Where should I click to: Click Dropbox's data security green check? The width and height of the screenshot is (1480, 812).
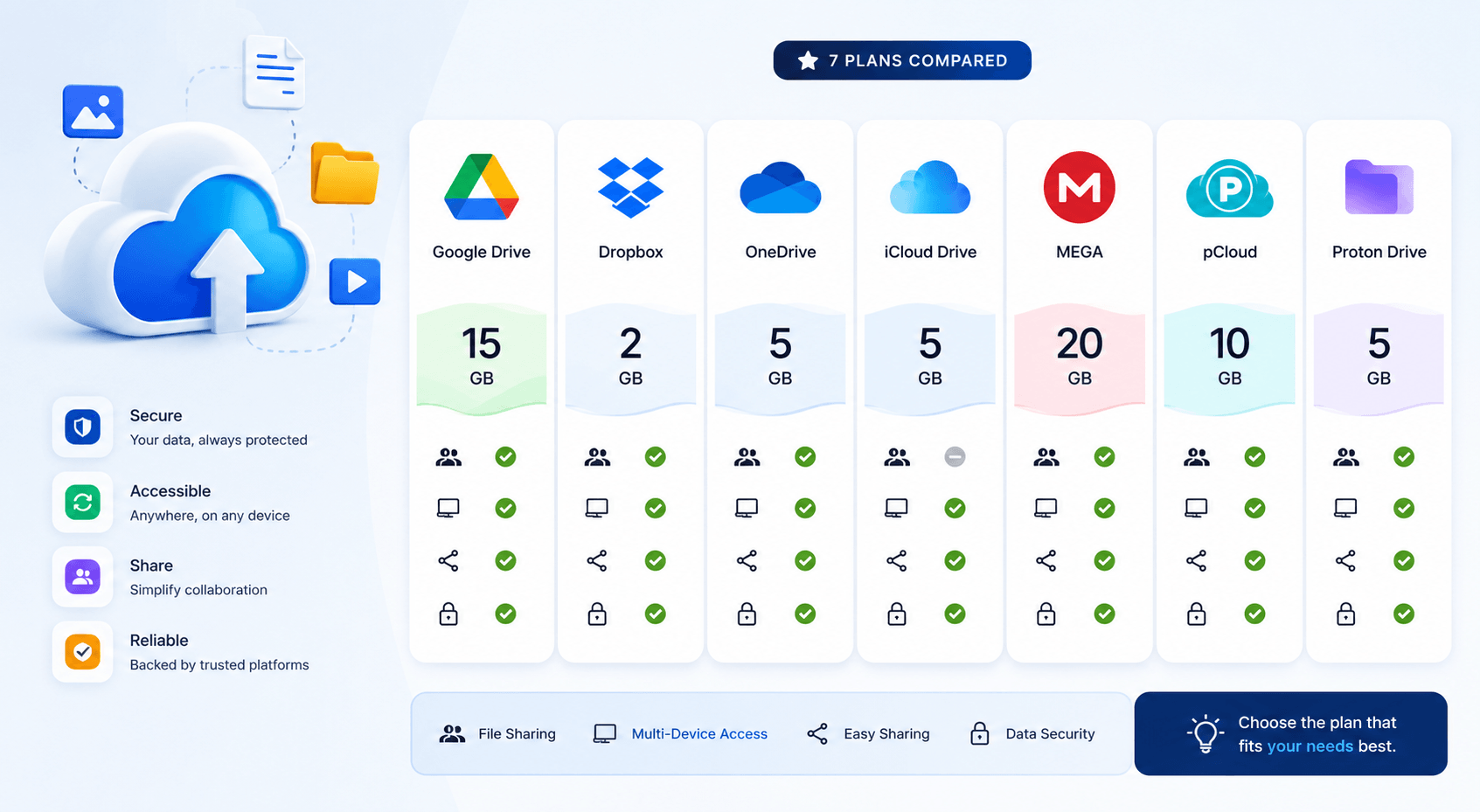(655, 614)
